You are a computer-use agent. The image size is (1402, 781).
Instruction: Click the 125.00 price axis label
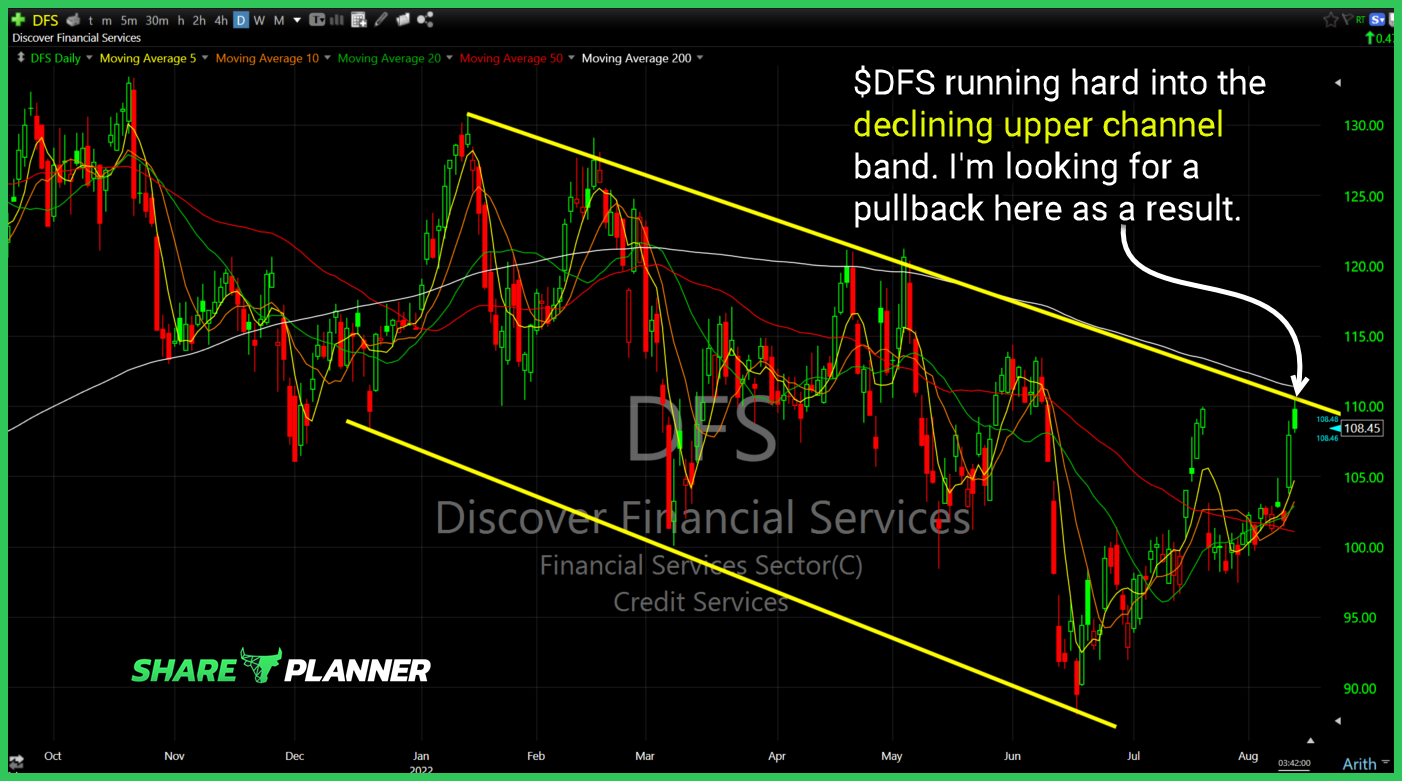tap(1363, 196)
